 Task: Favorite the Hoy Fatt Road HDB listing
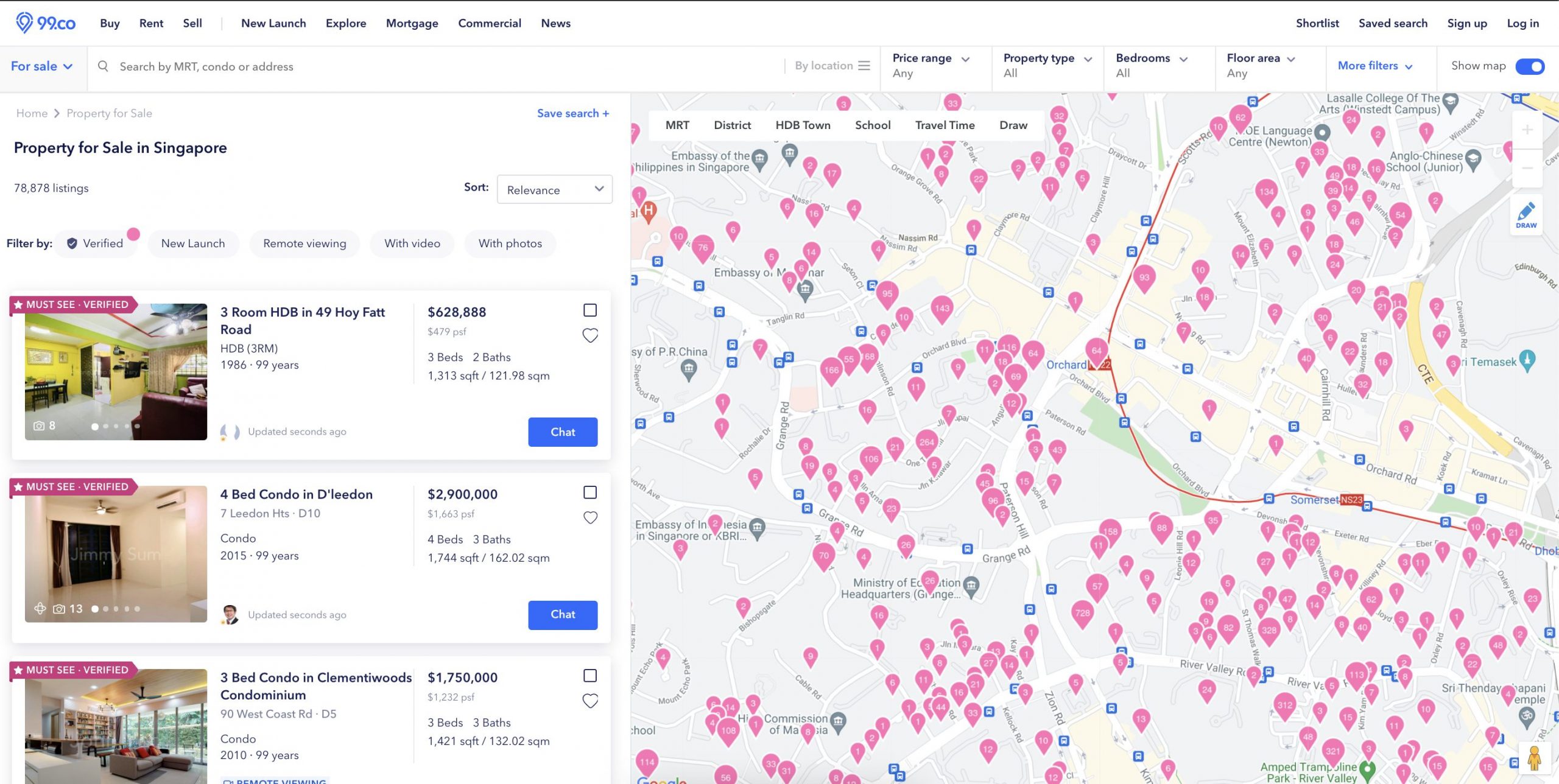pos(590,335)
